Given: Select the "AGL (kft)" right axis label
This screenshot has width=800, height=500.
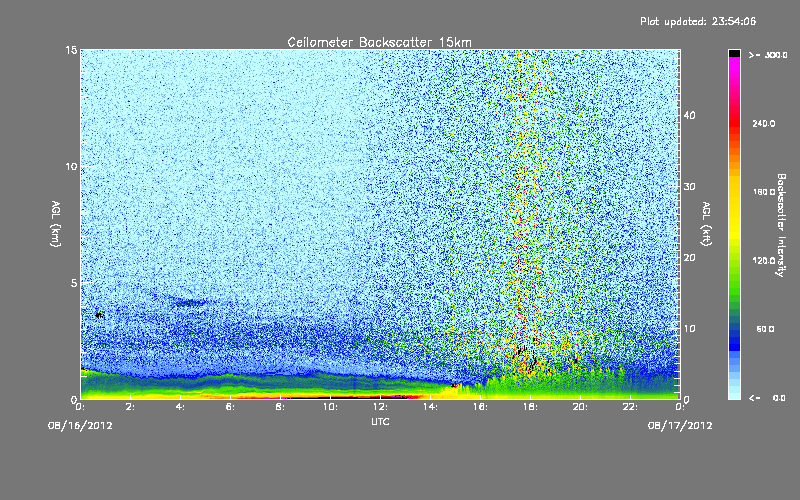Looking at the screenshot, I should click(706, 223).
